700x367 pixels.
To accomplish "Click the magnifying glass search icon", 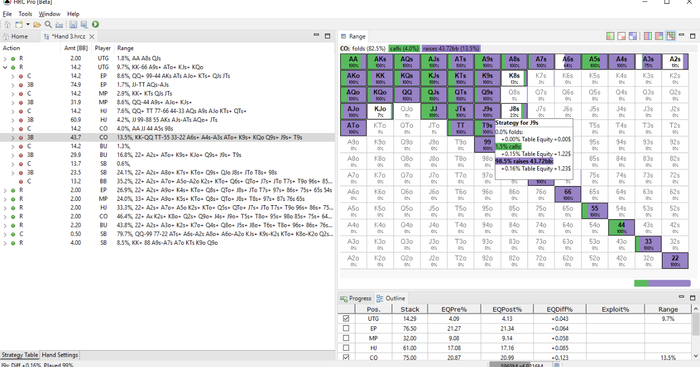I will pyautogui.click(x=48, y=25).
